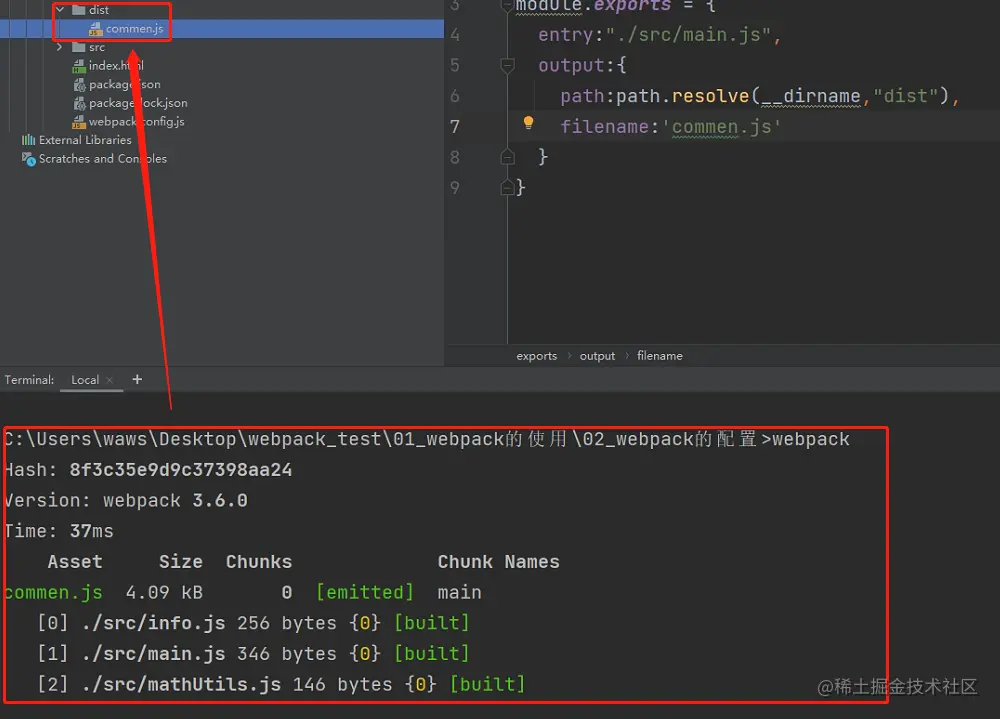Click the webpack.config.js file icon
The image size is (1000, 719).
click(79, 121)
